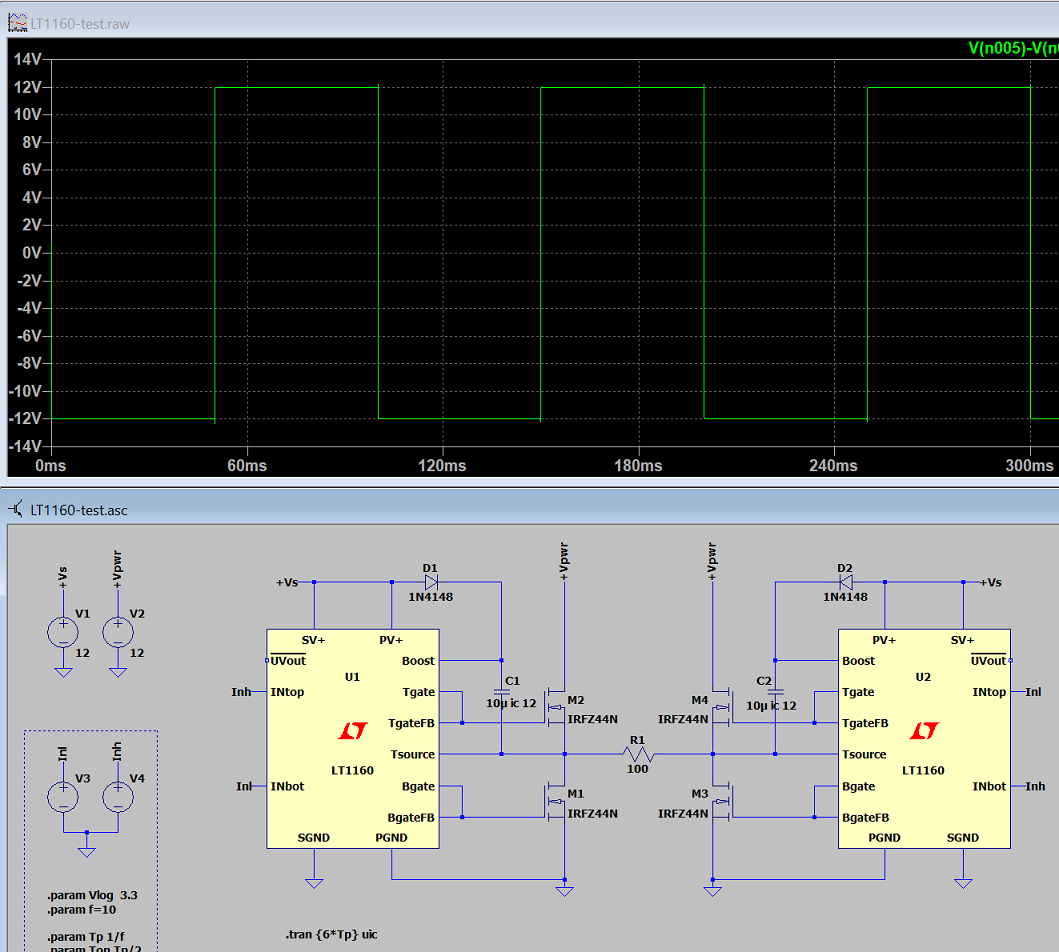Select MOSFET M4 symbol
The width and height of the screenshot is (1059, 952).
click(x=721, y=707)
